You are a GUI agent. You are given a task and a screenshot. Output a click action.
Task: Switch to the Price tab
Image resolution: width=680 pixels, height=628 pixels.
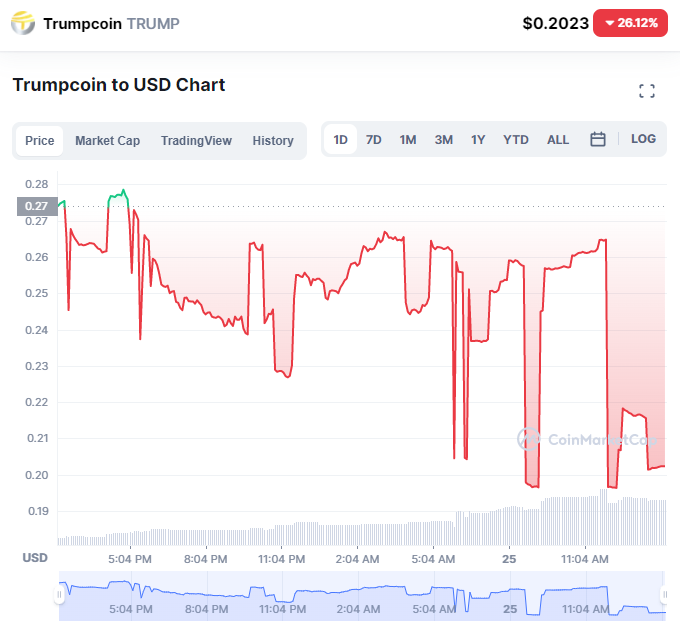click(x=39, y=141)
